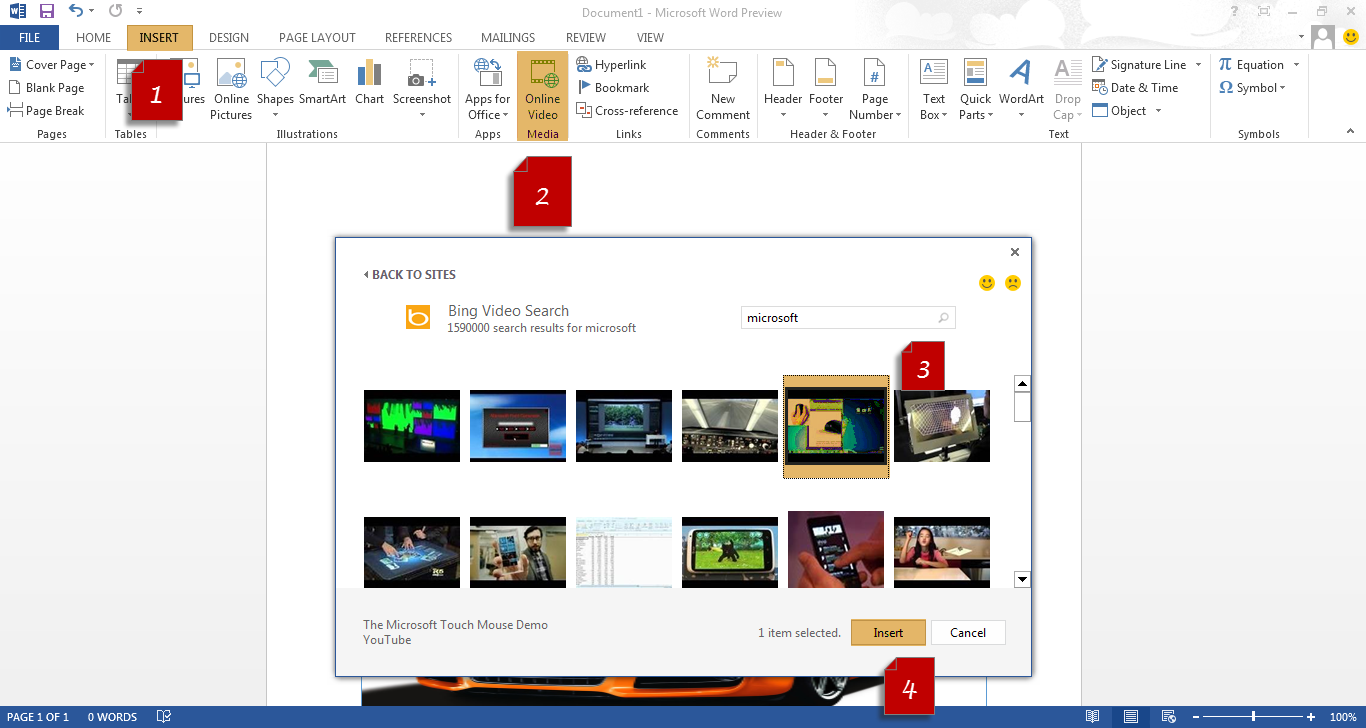Open the FILE tab
The height and width of the screenshot is (728, 1366).
point(30,38)
